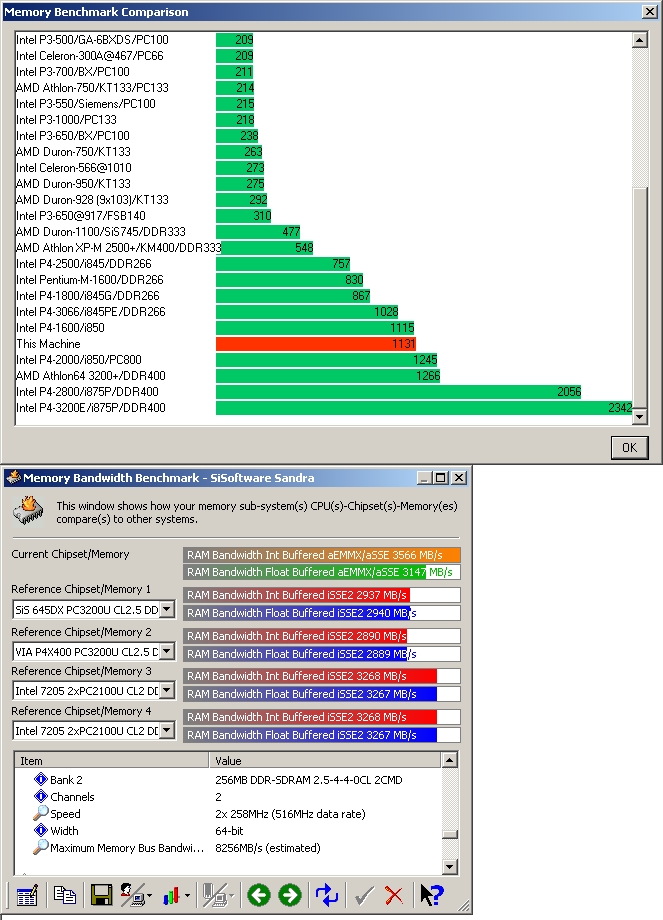Click the Sandra title bar application icon
The height and width of the screenshot is (920, 663).
click(13, 478)
